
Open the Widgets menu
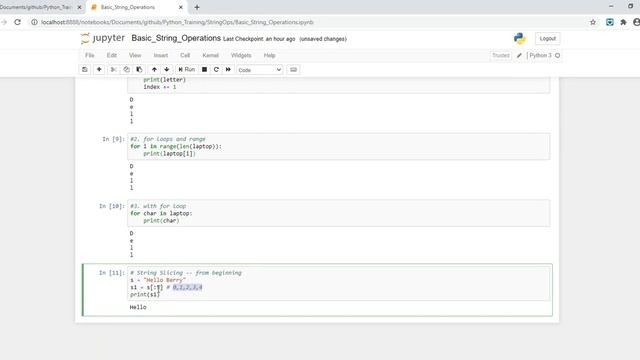[241, 56]
